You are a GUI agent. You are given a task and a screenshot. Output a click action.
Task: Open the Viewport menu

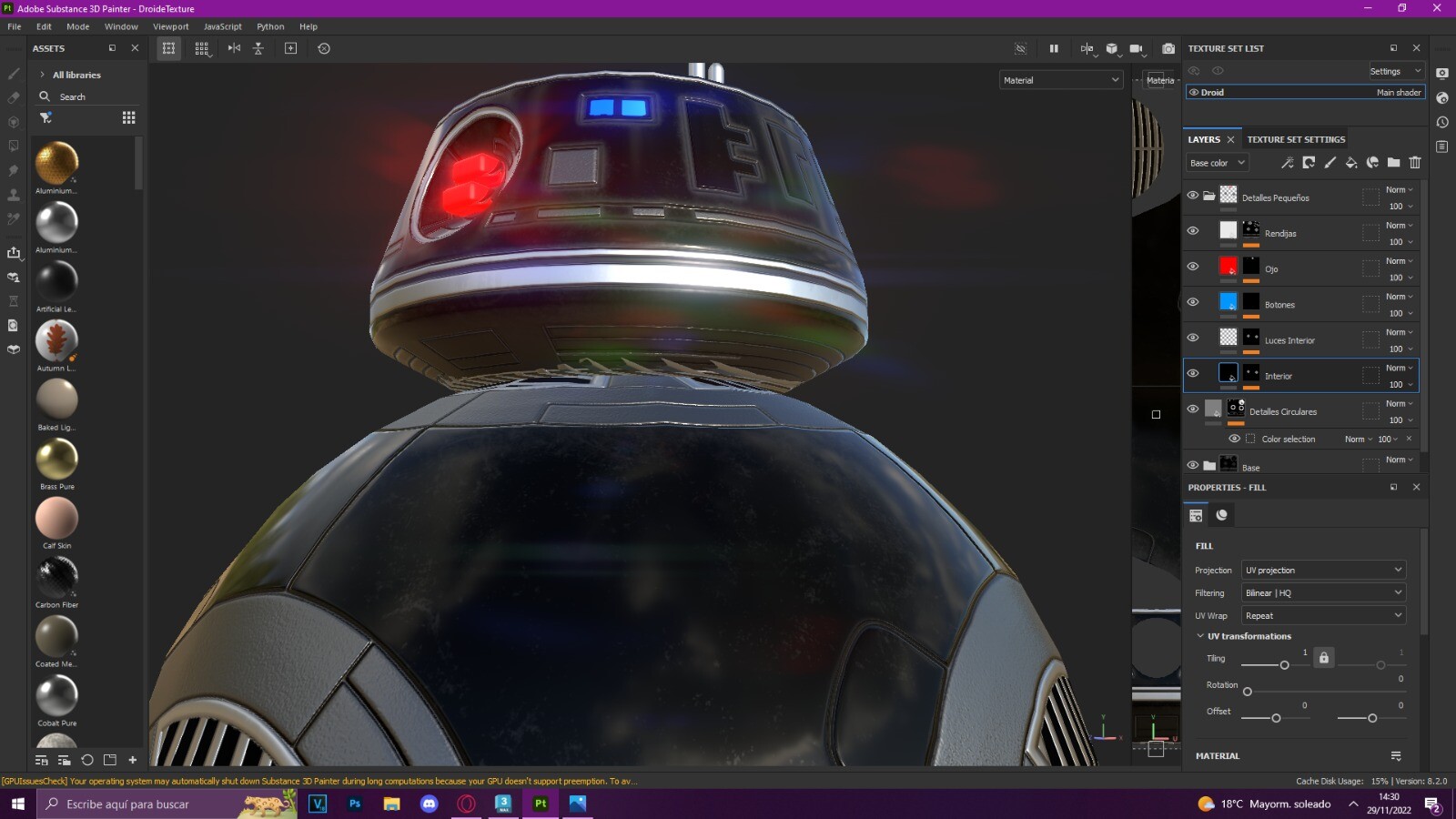pyautogui.click(x=170, y=26)
